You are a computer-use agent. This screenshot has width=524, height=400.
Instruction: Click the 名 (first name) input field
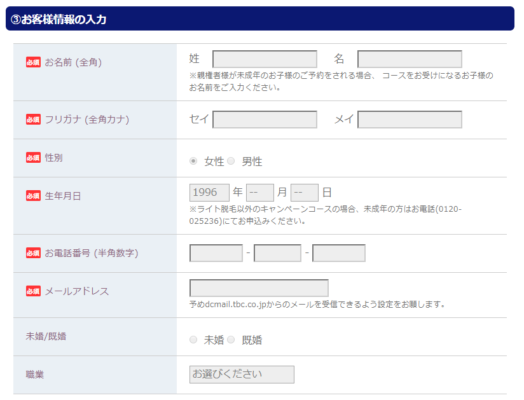pos(410,59)
